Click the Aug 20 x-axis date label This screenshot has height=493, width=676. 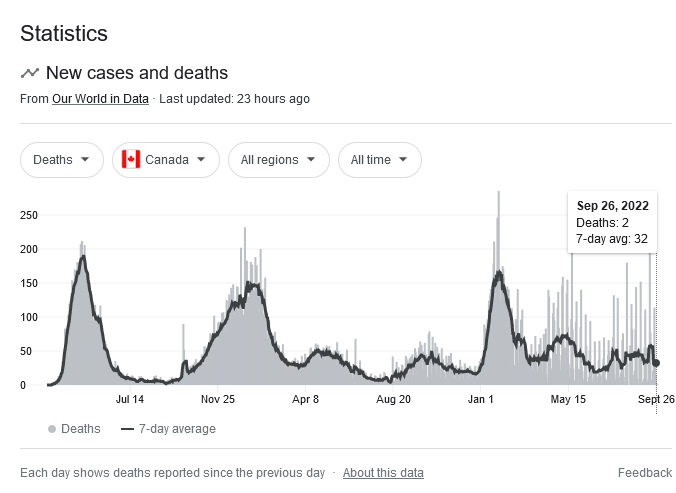pos(393,399)
